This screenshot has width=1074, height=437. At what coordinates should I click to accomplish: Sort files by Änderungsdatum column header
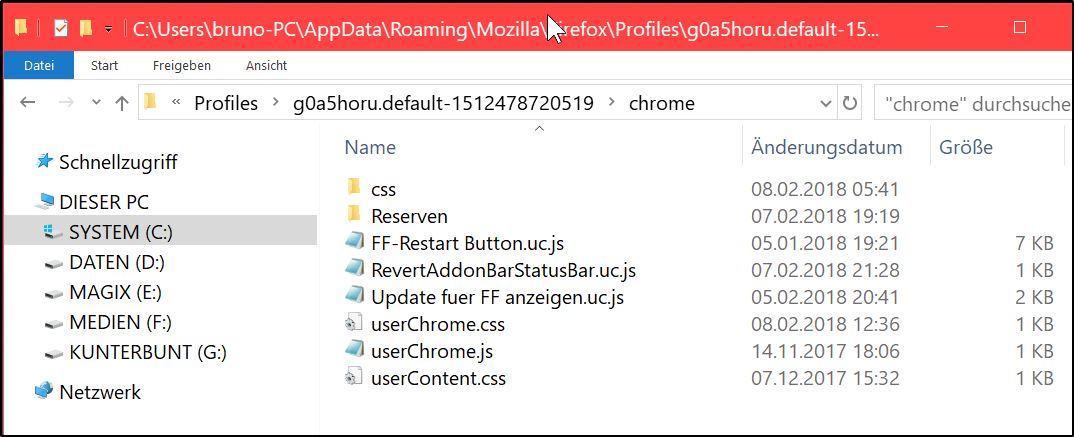tap(826, 147)
